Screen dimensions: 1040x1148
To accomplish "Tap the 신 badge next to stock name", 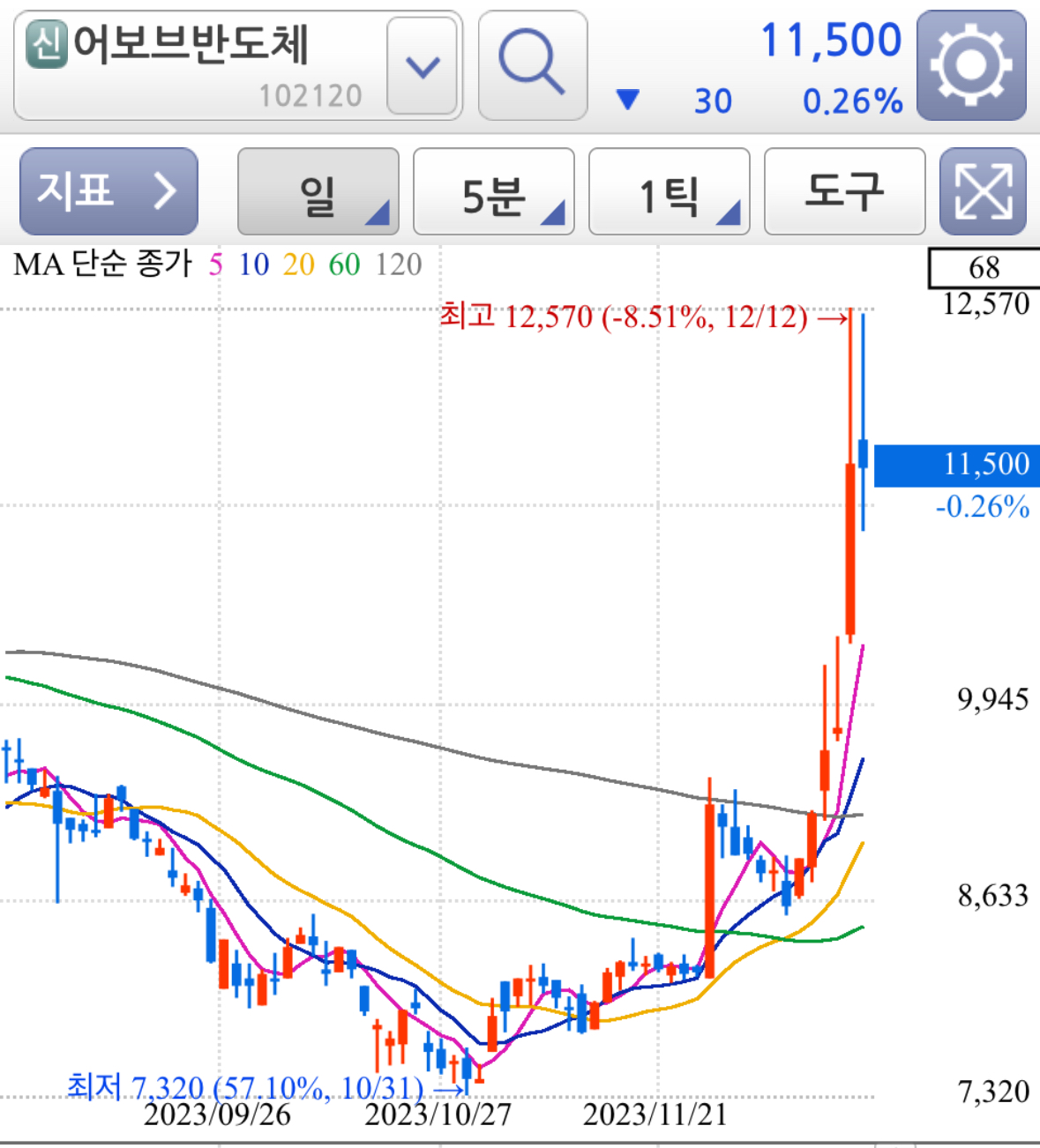I will pyautogui.click(x=49, y=41).
